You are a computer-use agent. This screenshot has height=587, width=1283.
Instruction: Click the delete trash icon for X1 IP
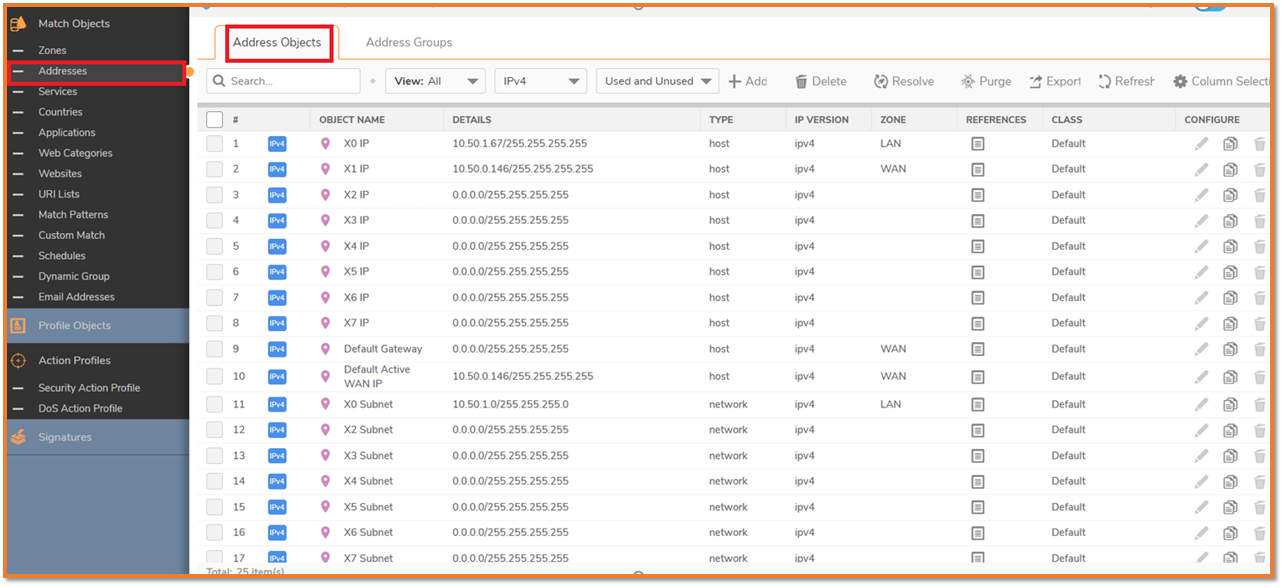[1259, 170]
